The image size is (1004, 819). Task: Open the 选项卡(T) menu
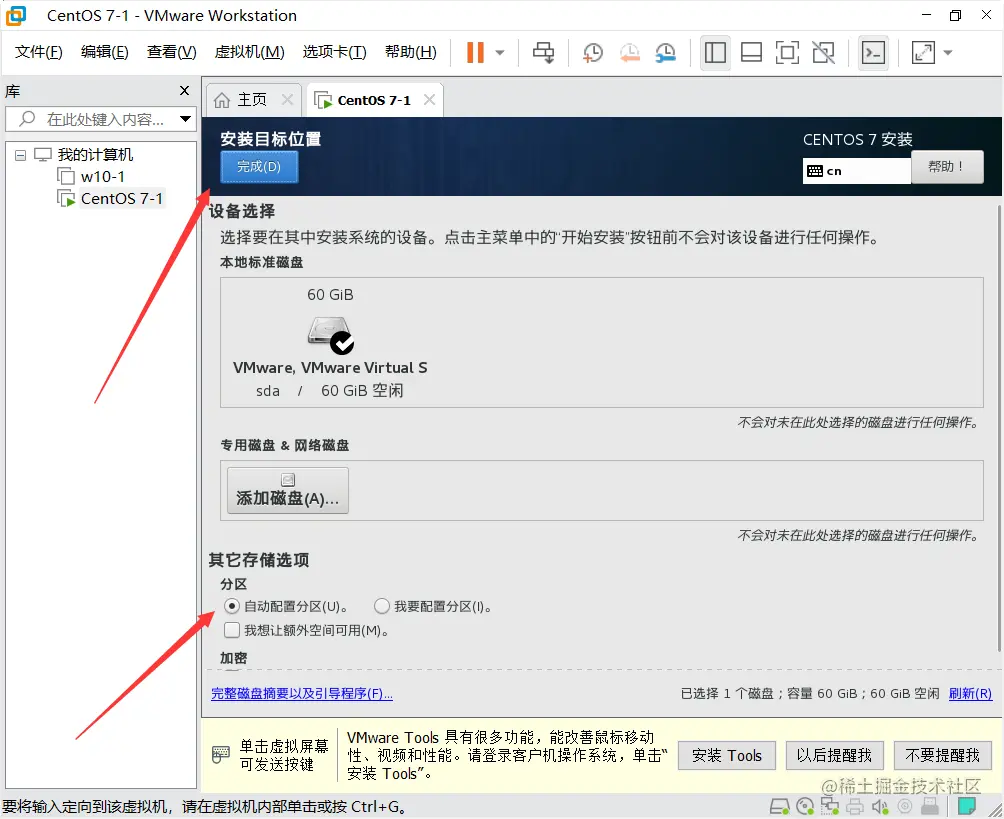(334, 52)
